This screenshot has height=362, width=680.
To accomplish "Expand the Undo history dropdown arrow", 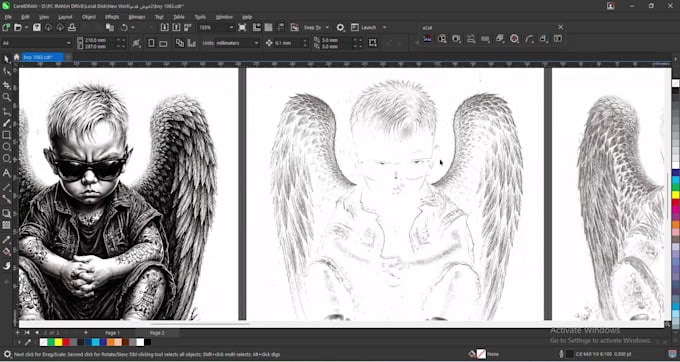I will 133,27.
